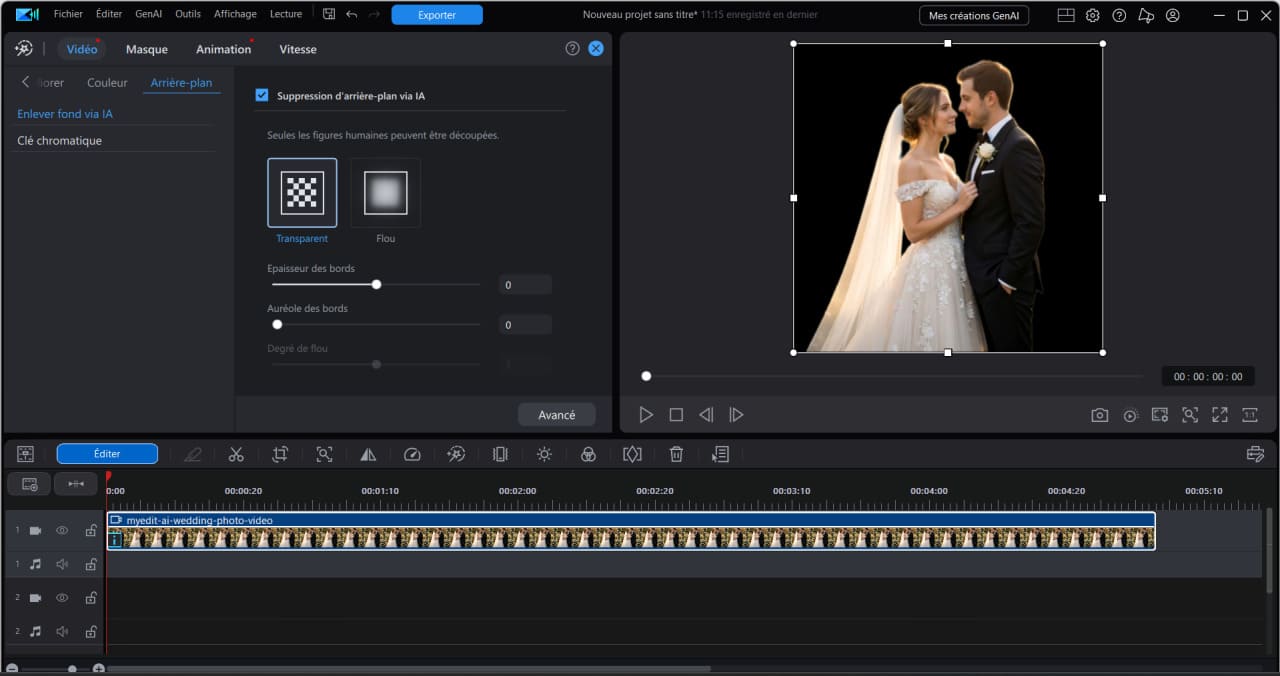Screen dimensions: 1280x676
Task: Take a snapshot with the camera icon
Action: pos(1100,415)
